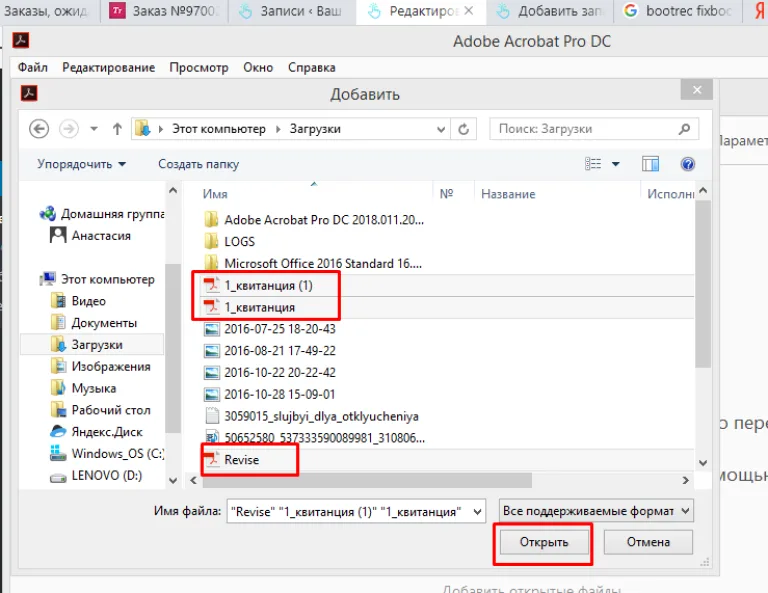Image resolution: width=768 pixels, height=593 pixels.
Task: Focus the Поиск: Загрузки search field
Action: click(594, 129)
